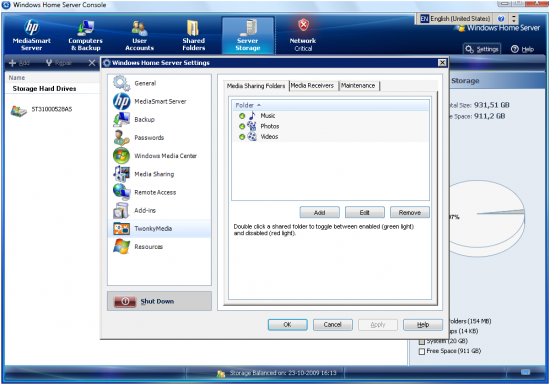
Task: Open Help in console header
Action: click(523, 49)
